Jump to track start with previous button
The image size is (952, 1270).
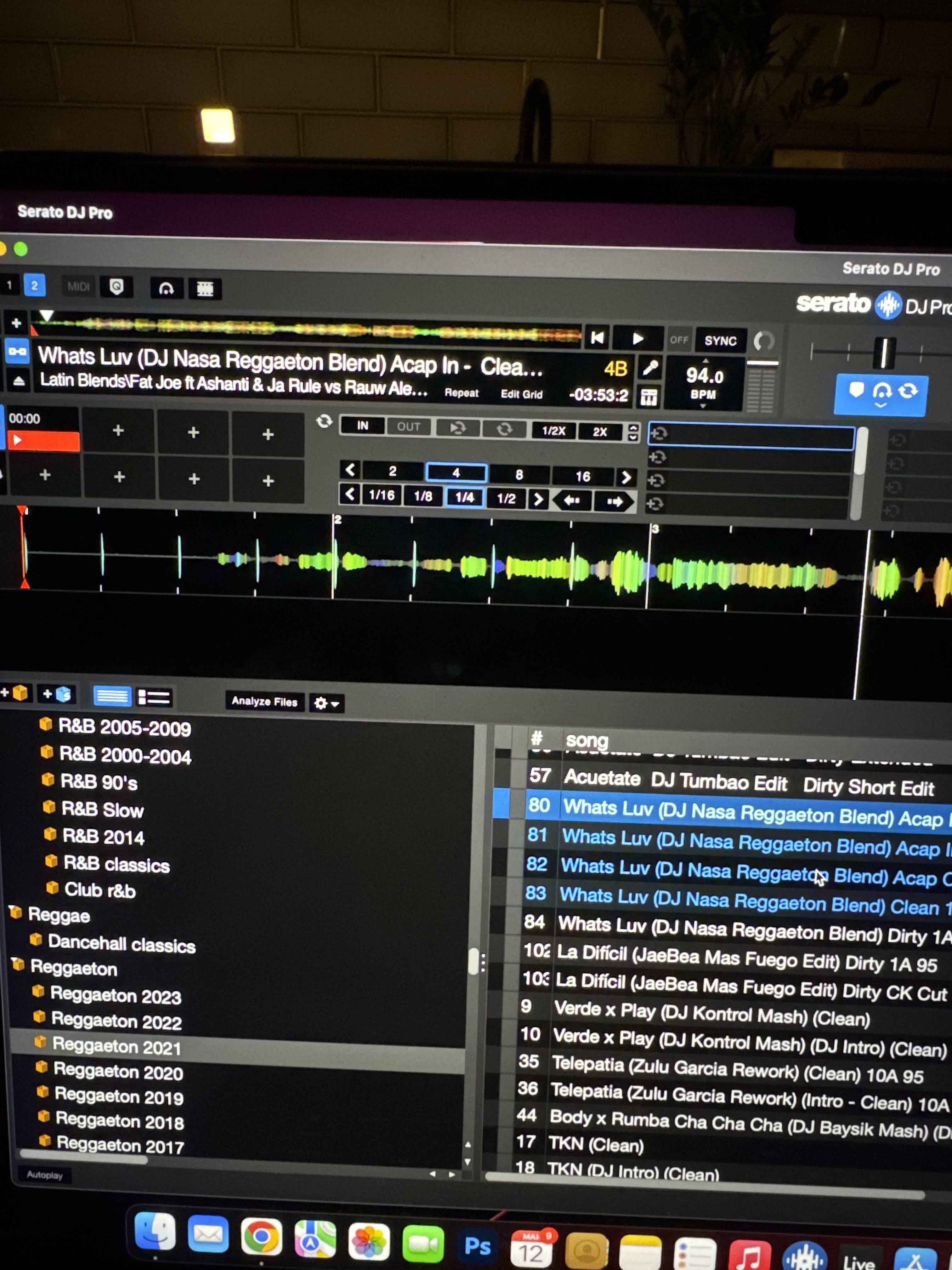(x=597, y=338)
